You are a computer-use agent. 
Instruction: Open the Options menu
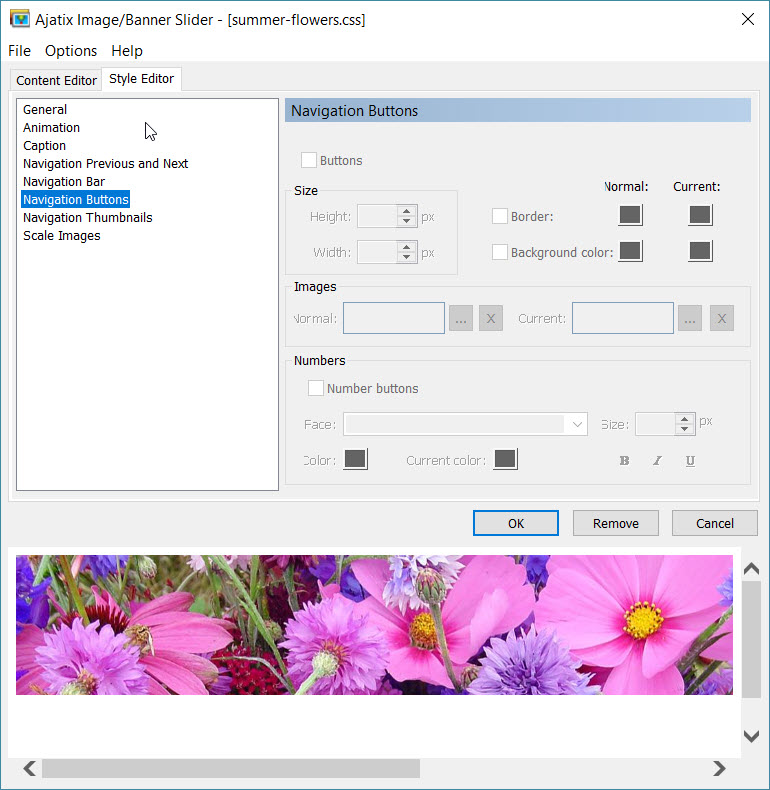71,51
